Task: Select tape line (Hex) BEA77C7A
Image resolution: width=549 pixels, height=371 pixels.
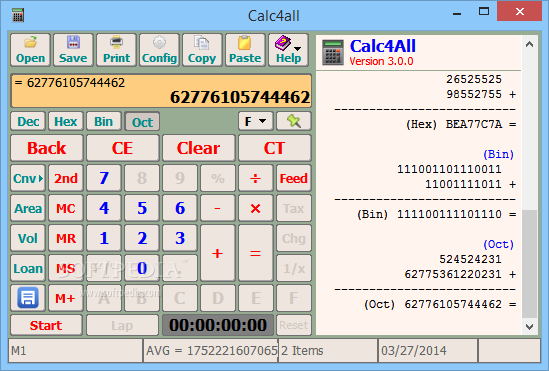Action: click(461, 124)
